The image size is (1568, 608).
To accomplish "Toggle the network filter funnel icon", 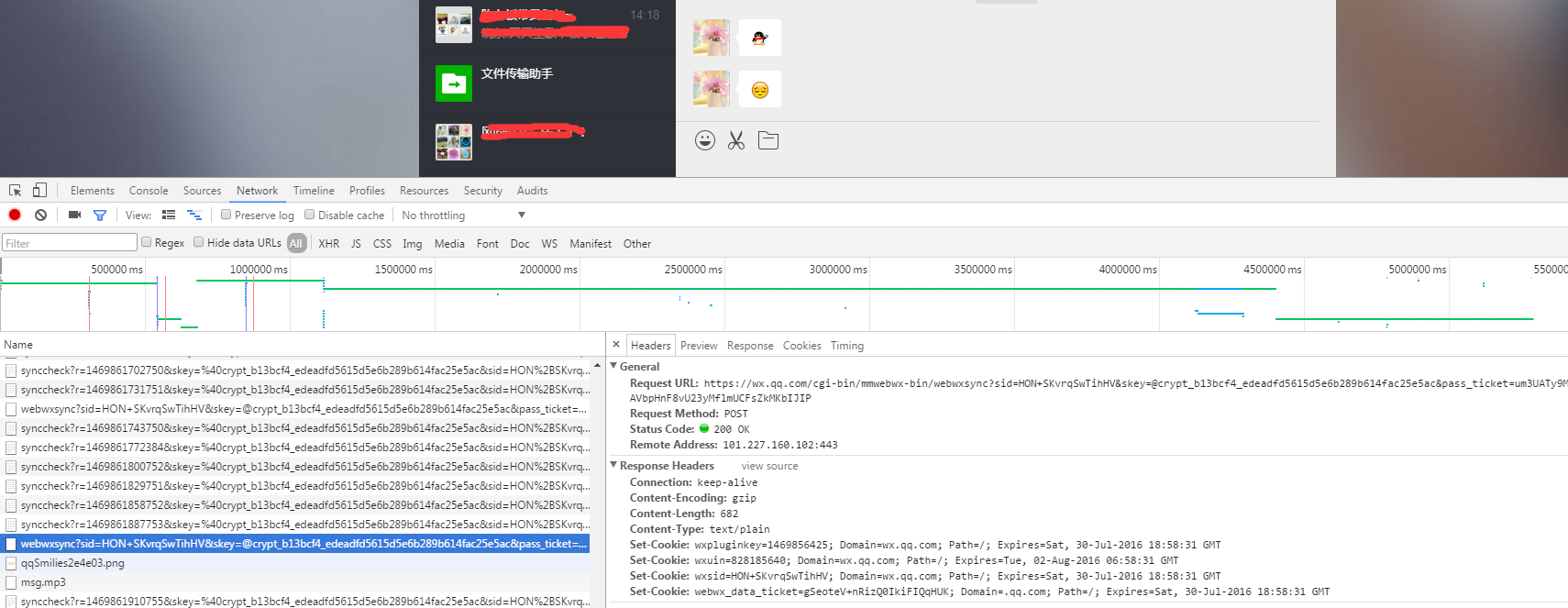I will pyautogui.click(x=100, y=216).
